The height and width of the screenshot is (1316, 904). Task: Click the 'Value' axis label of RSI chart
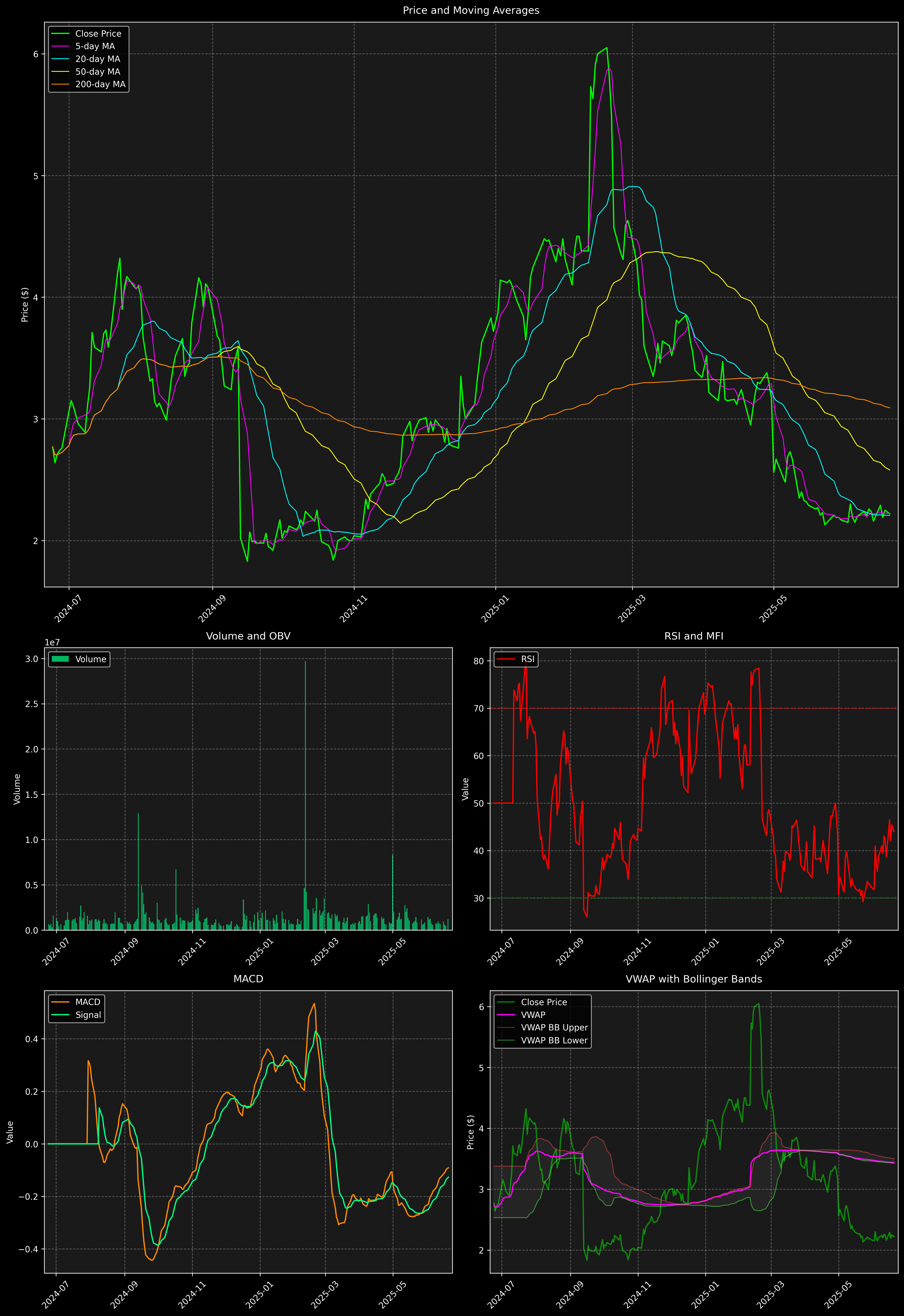(466, 789)
